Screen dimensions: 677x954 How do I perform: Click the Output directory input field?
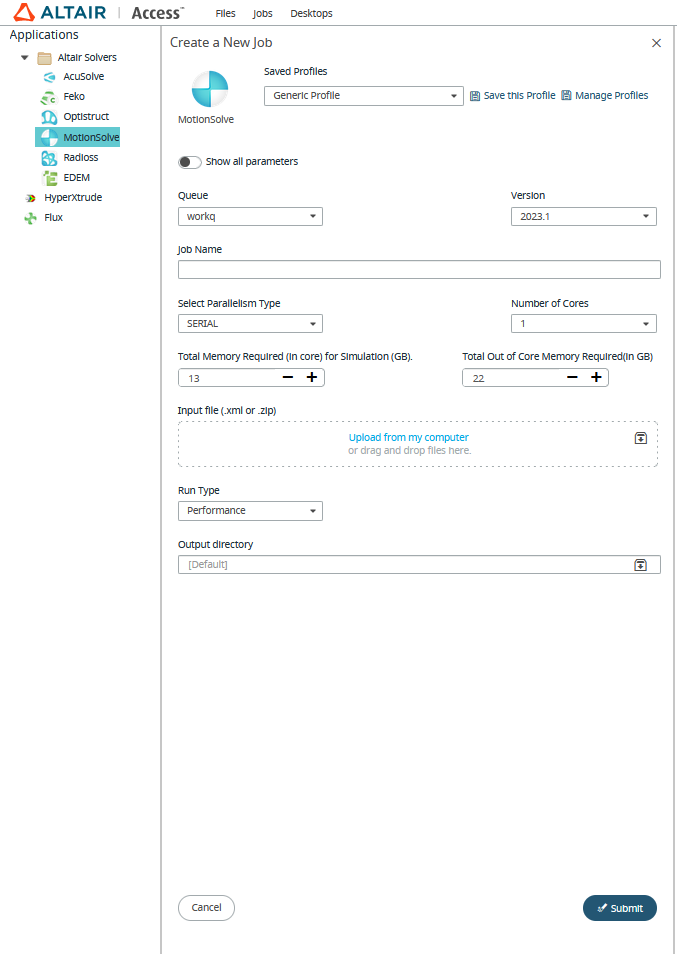tap(419, 565)
